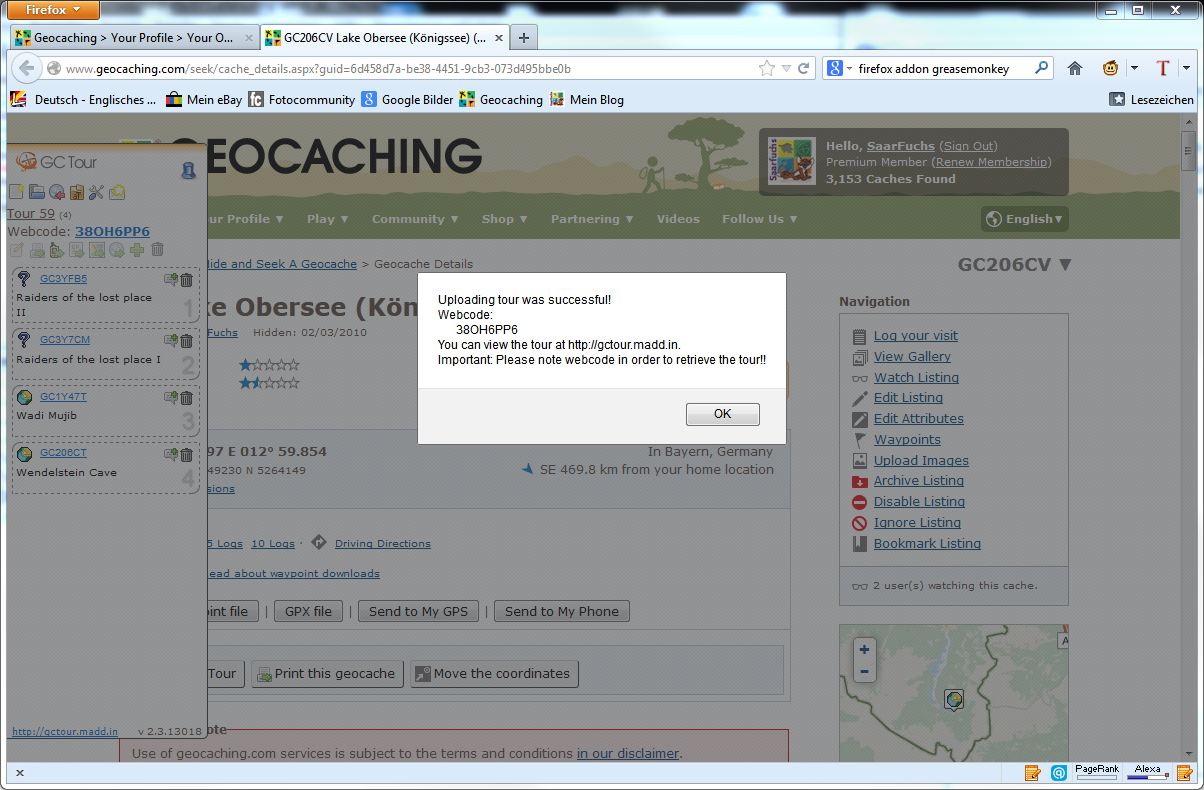This screenshot has height=790, width=1204.
Task: Open the Mein eBay bookmark
Action: click(x=204, y=99)
